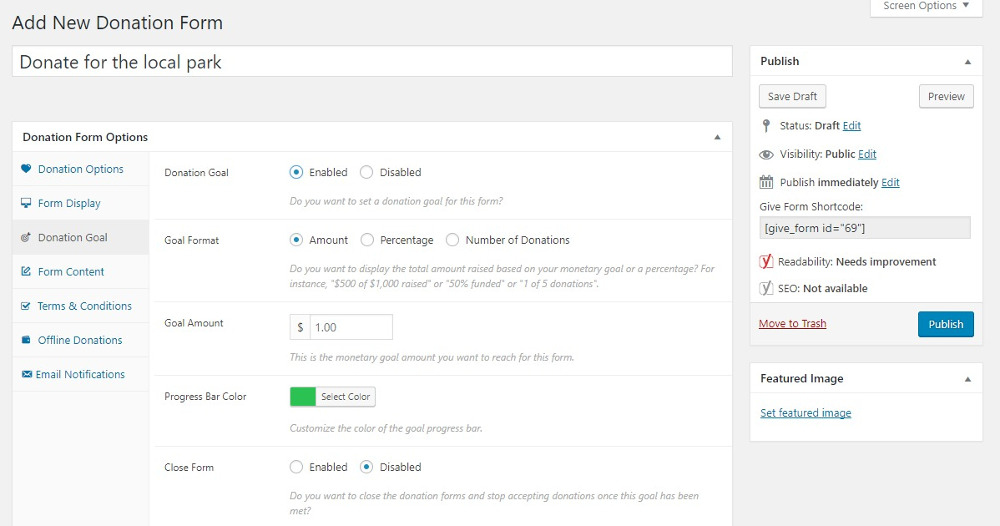Click the green progress bar color swatch
This screenshot has width=1000, height=526.
(303, 397)
